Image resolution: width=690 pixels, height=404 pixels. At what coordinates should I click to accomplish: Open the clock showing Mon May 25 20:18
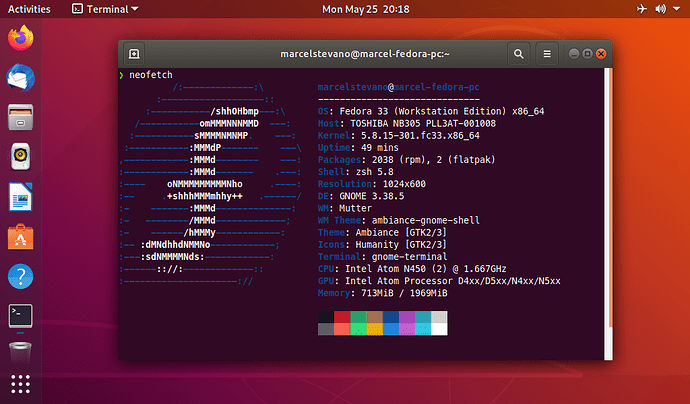tap(366, 9)
